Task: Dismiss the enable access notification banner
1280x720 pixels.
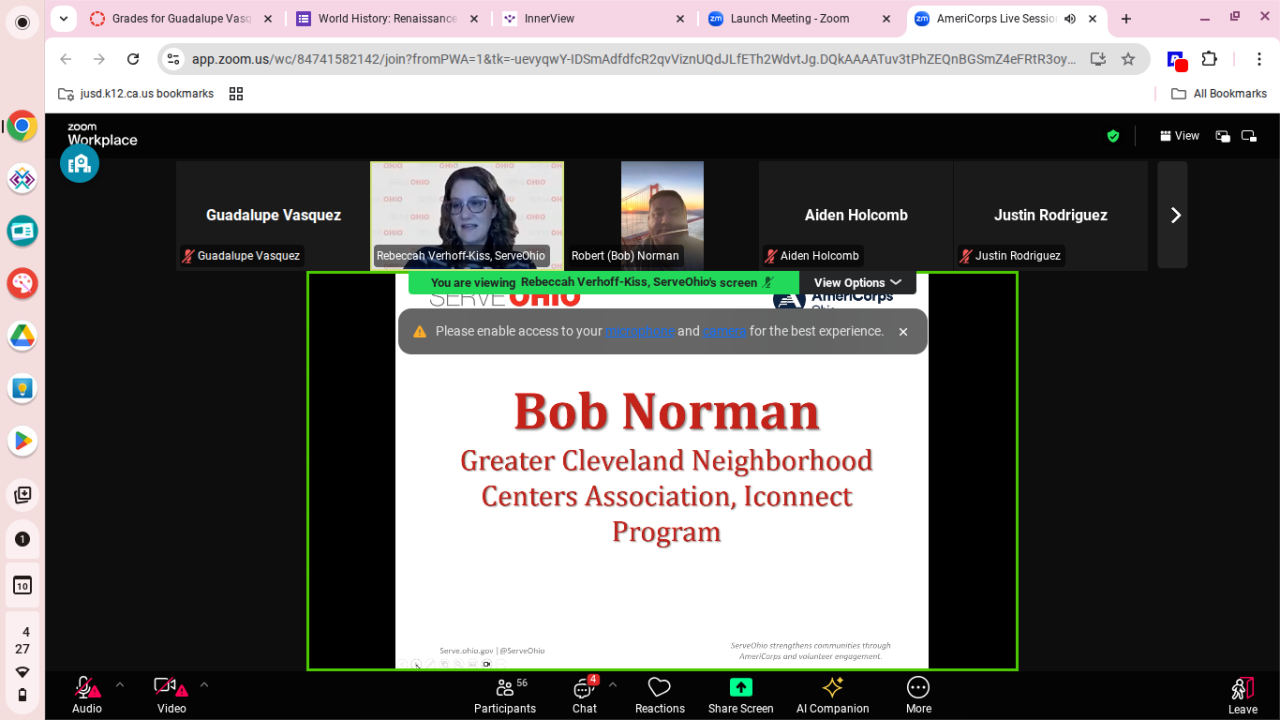Action: (903, 332)
